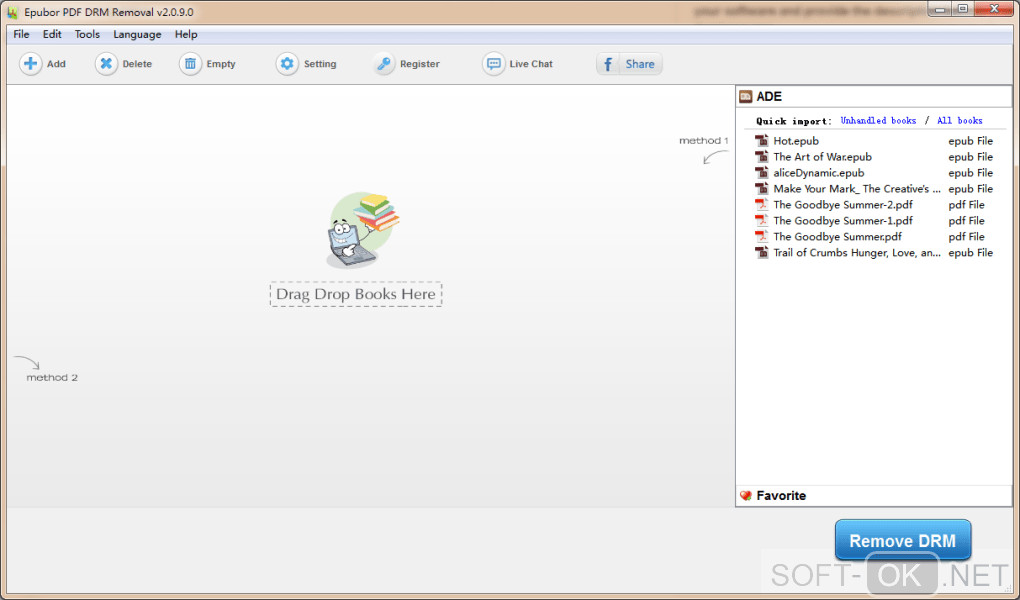The image size is (1020, 600).
Task: Click PDF icon of The Goodbye Summer-2.pdf
Action: point(761,204)
